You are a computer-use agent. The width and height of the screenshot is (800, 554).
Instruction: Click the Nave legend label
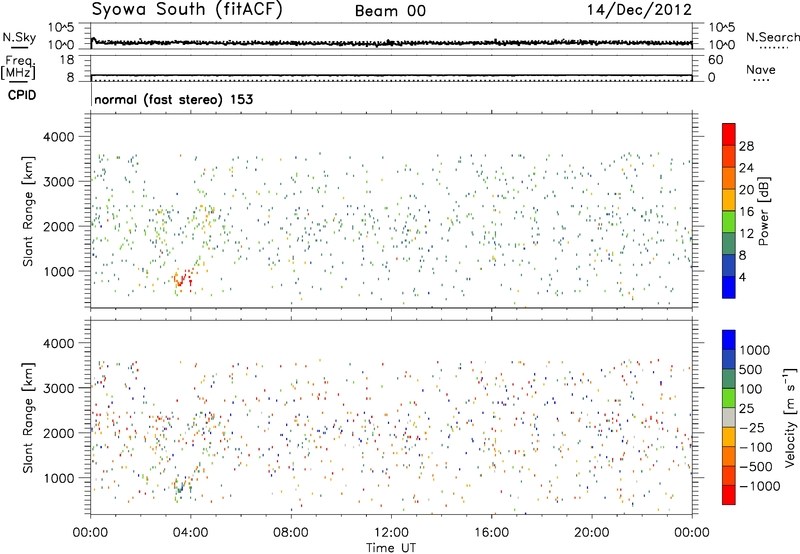761,69
